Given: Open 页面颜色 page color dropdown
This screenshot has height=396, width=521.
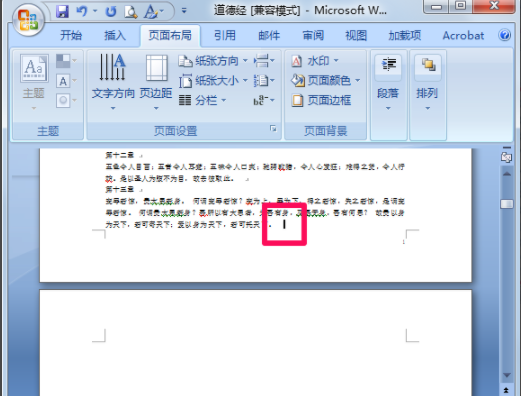Looking at the screenshot, I should click(326, 80).
